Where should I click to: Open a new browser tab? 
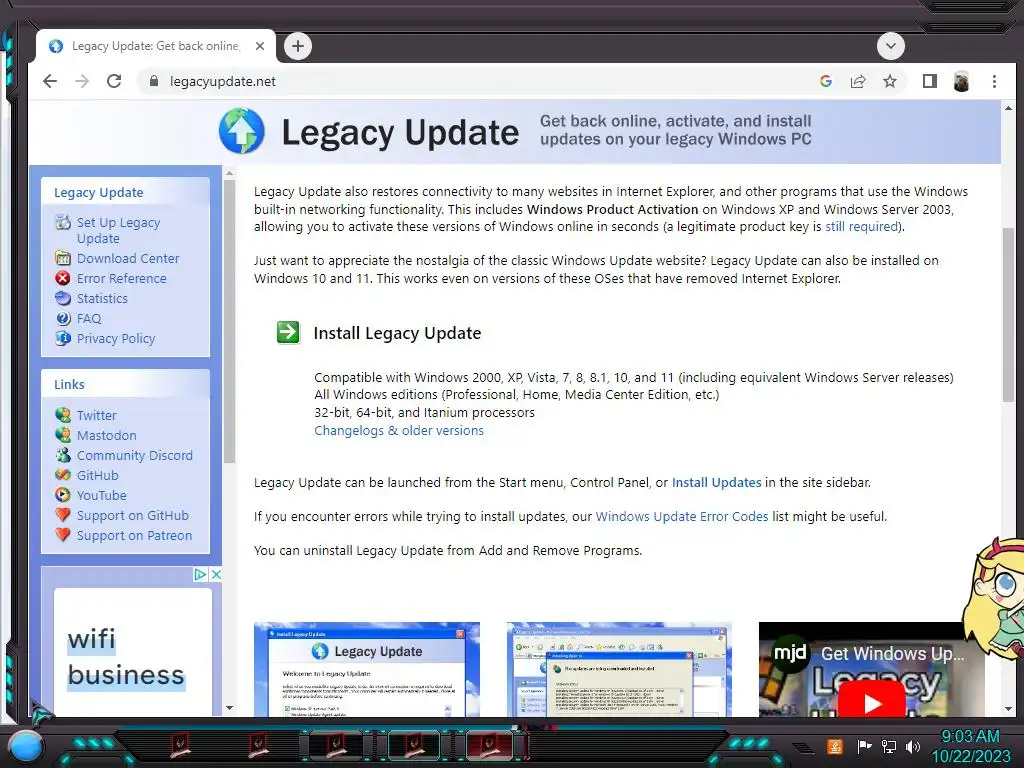coord(298,46)
